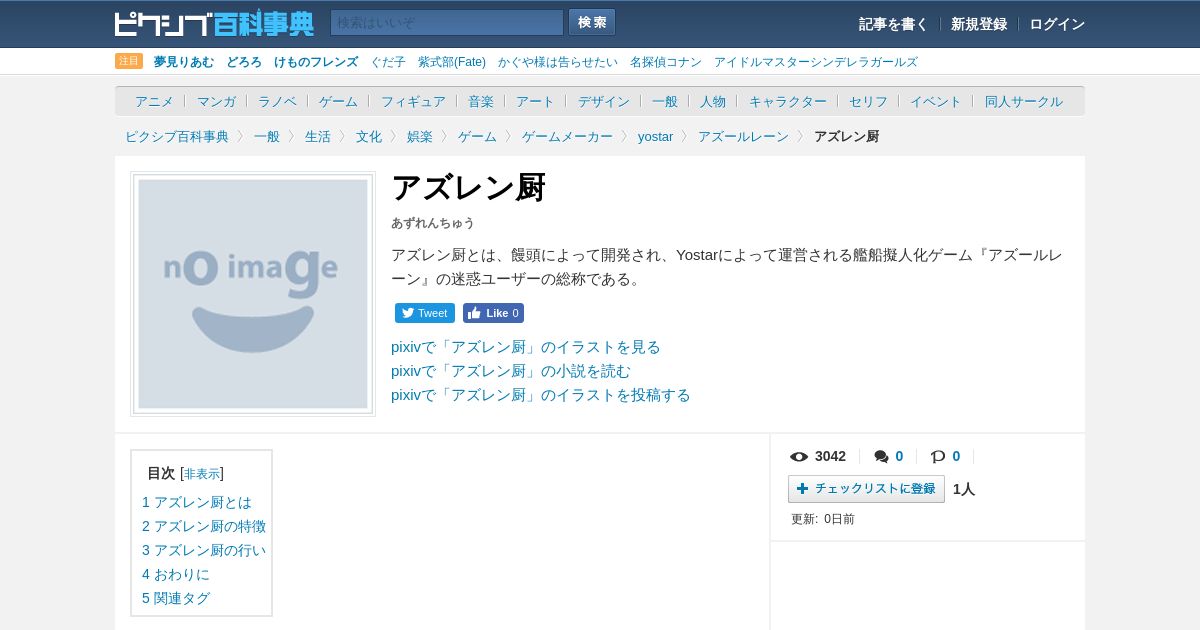1200x630 pixels.
Task: Click the orange 注目 badge
Action: pyautogui.click(x=129, y=61)
